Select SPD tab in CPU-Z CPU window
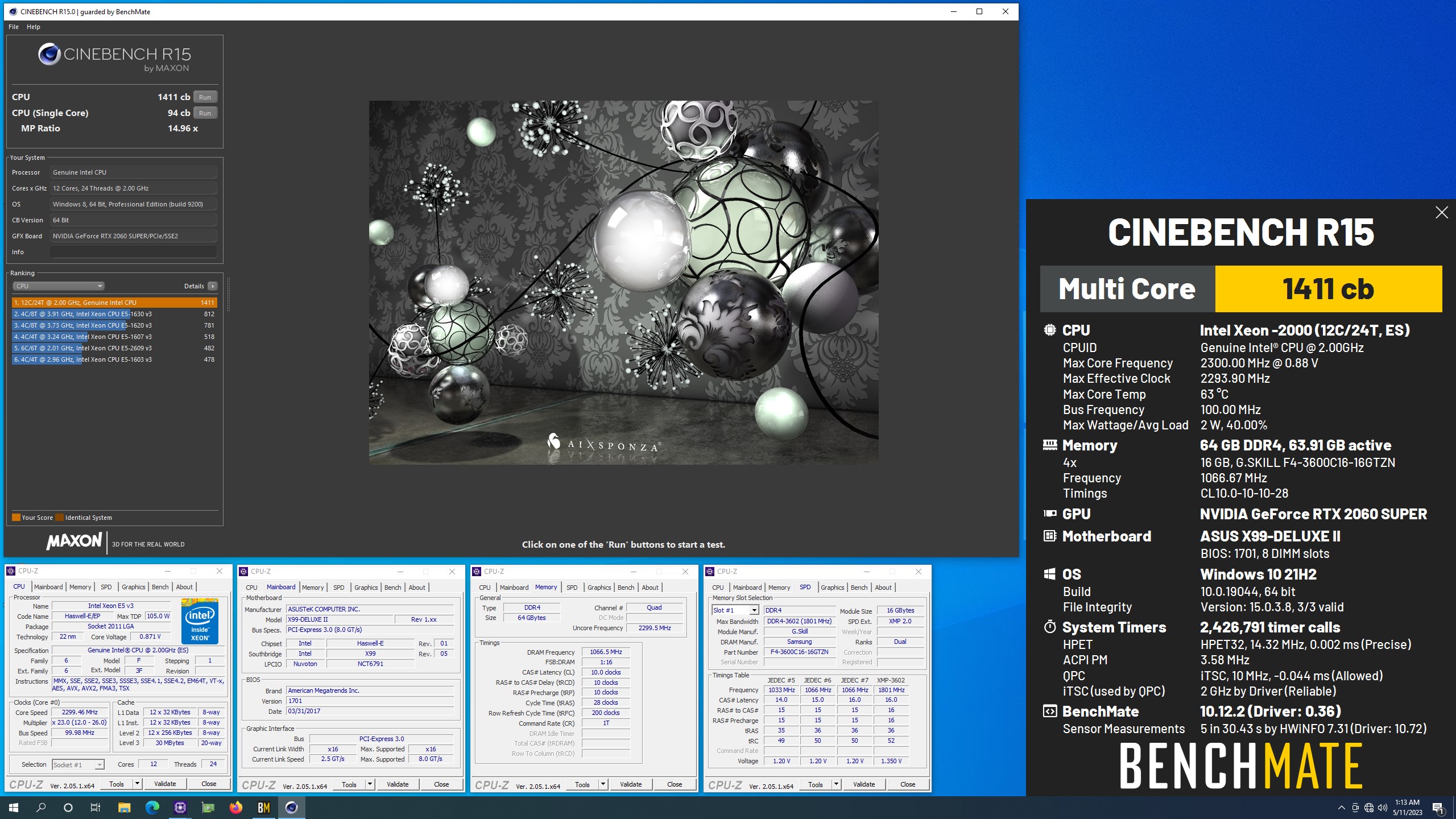1456x819 pixels. coord(106,587)
